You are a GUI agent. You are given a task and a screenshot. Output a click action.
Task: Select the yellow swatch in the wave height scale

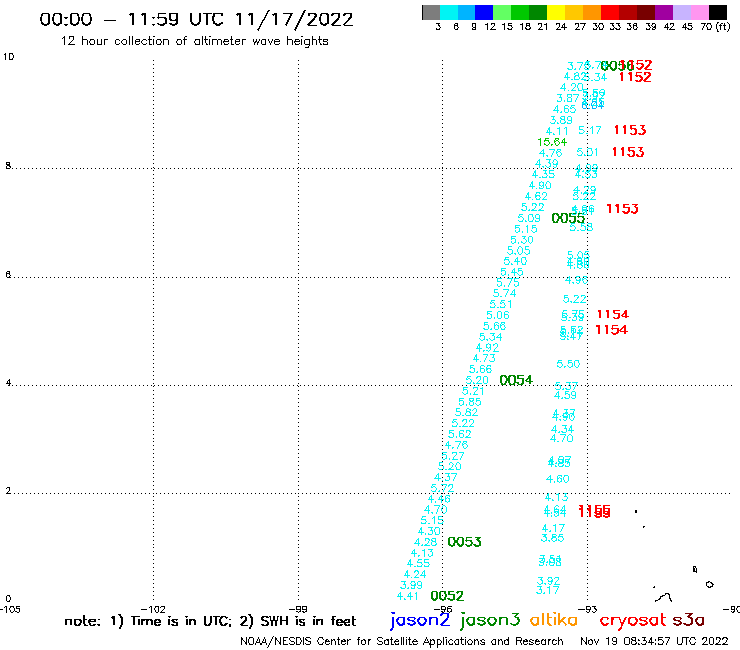pyautogui.click(x=556, y=12)
